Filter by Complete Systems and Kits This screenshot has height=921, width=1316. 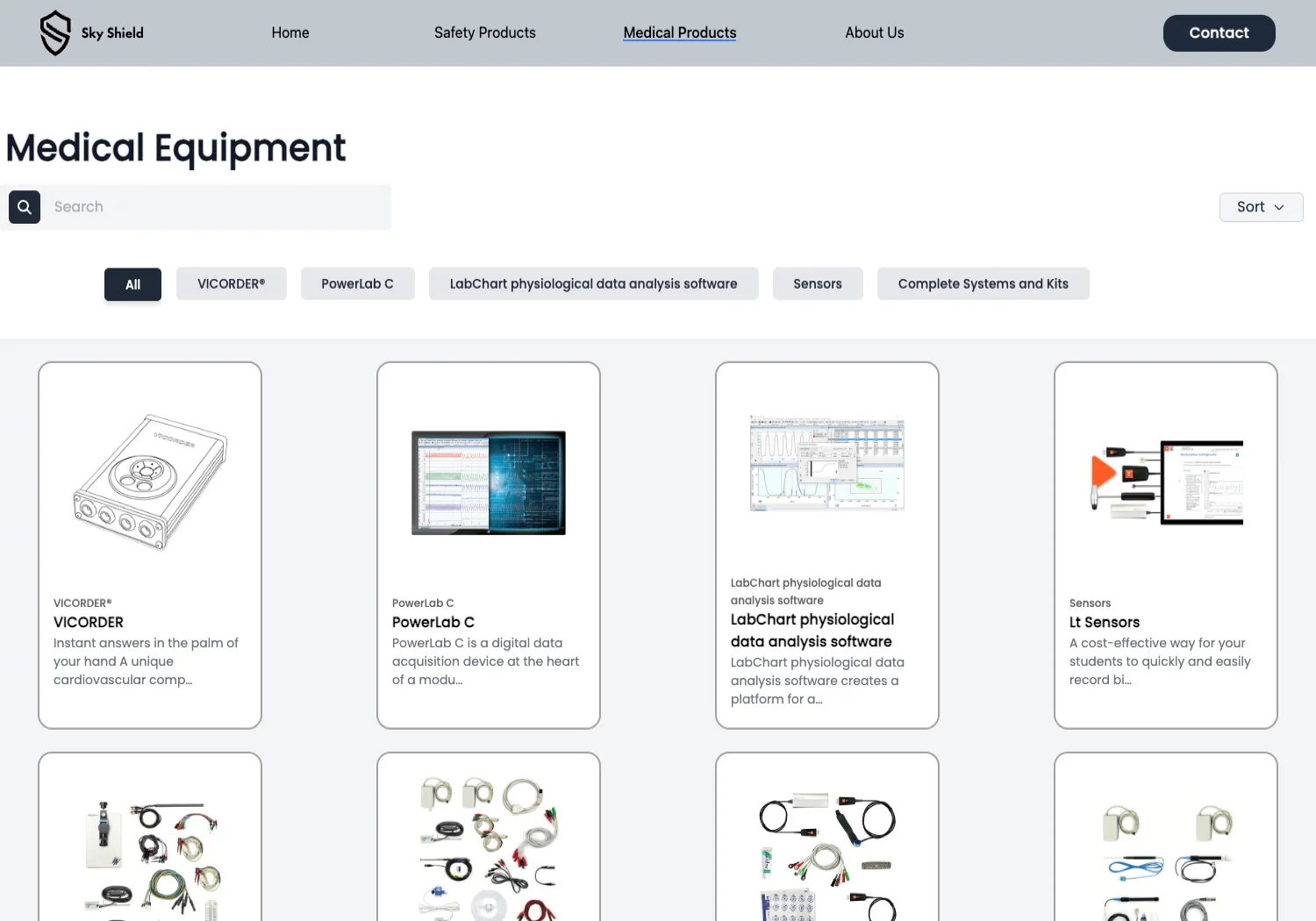pyautogui.click(x=983, y=284)
